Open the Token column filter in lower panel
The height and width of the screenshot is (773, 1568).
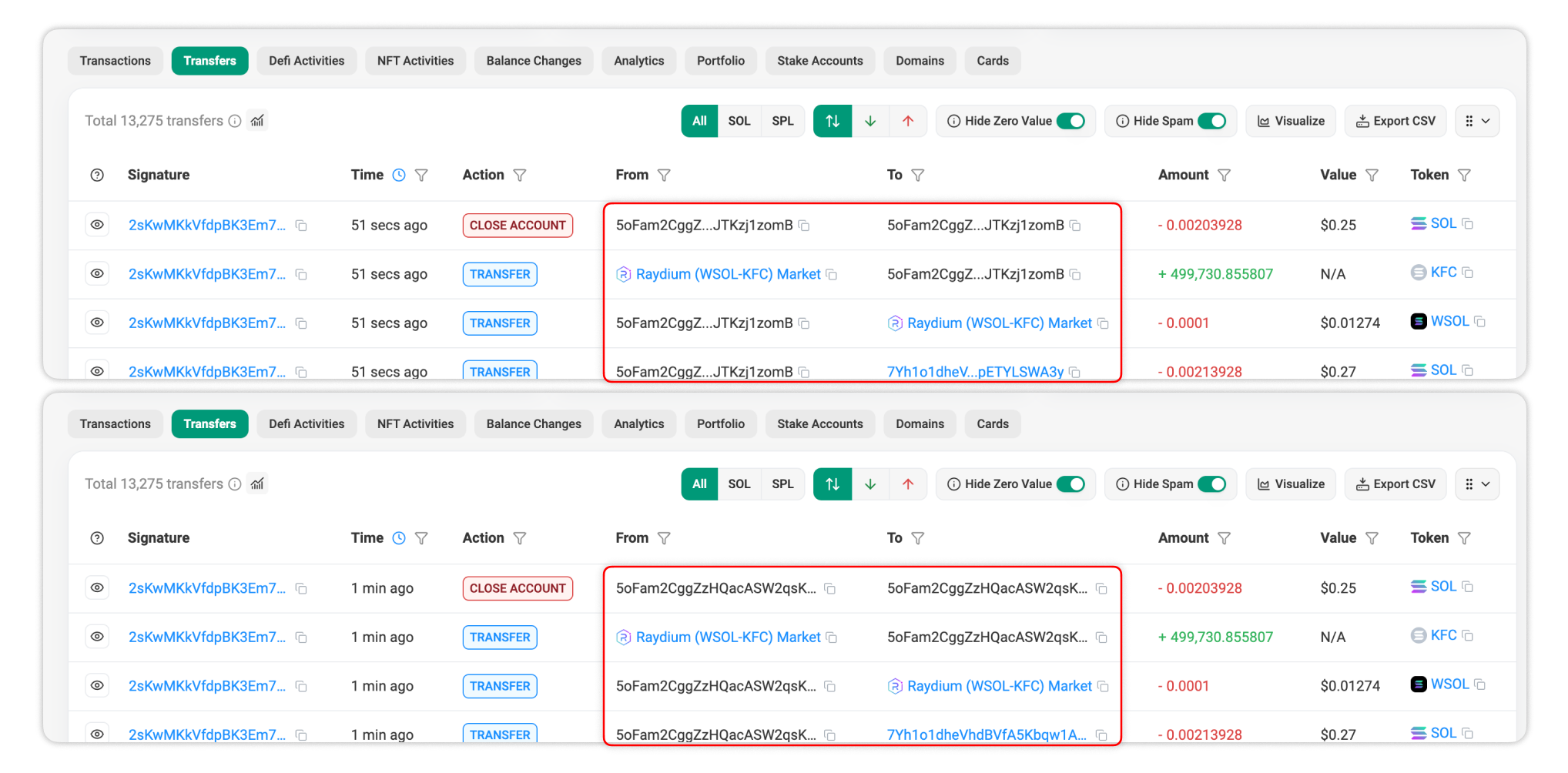[x=1464, y=538]
